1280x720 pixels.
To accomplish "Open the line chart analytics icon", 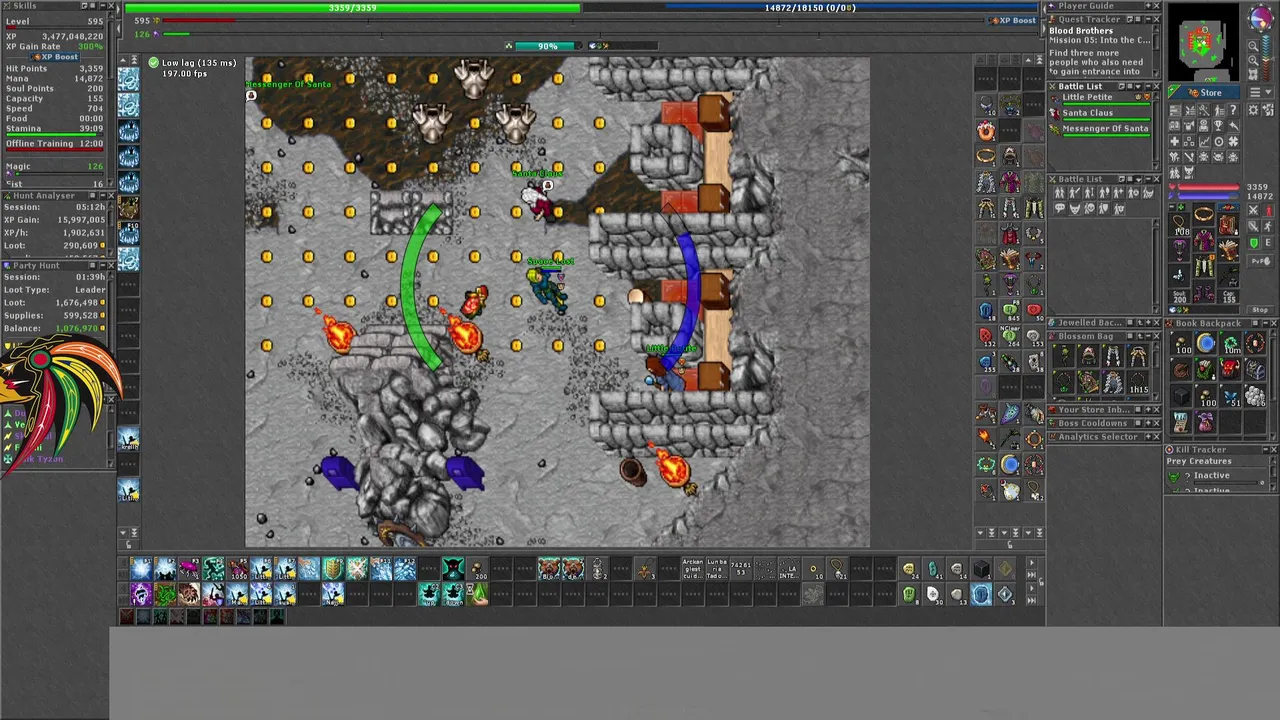I will click(x=1204, y=142).
